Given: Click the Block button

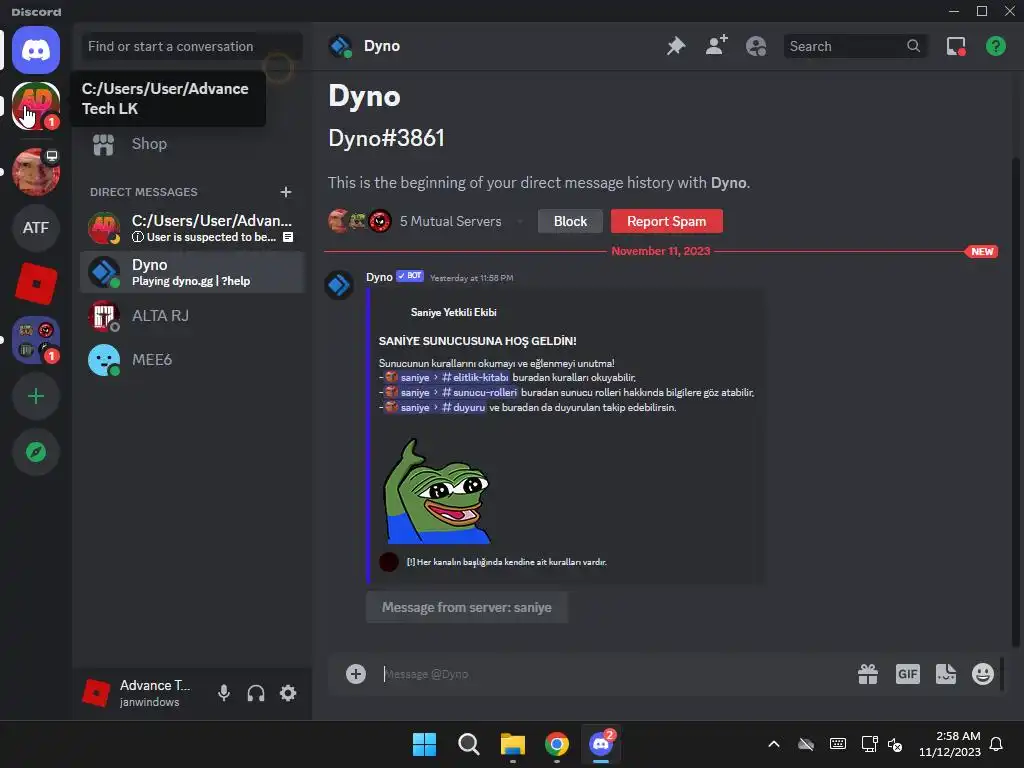Looking at the screenshot, I should (570, 221).
